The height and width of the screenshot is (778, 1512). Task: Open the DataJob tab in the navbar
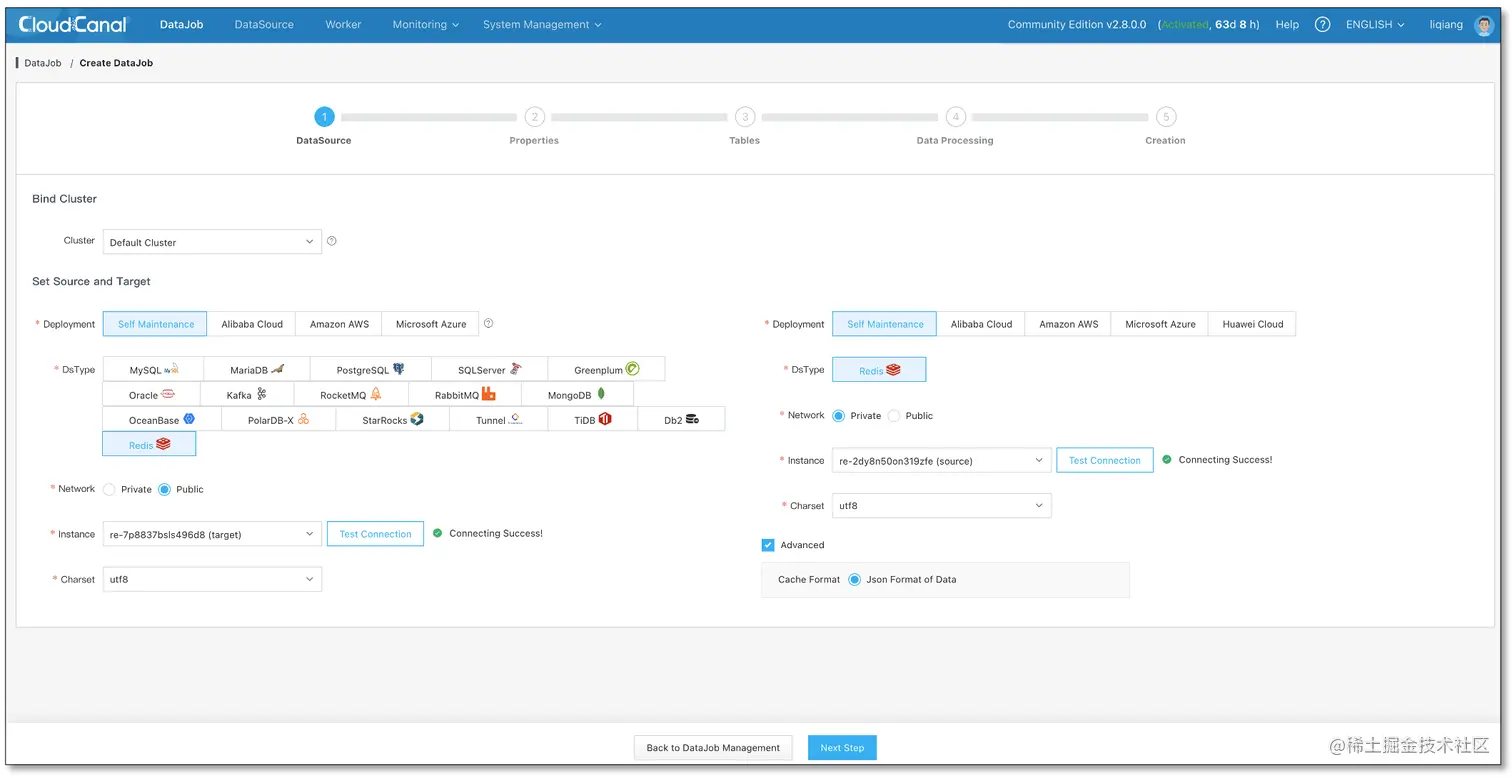point(181,24)
